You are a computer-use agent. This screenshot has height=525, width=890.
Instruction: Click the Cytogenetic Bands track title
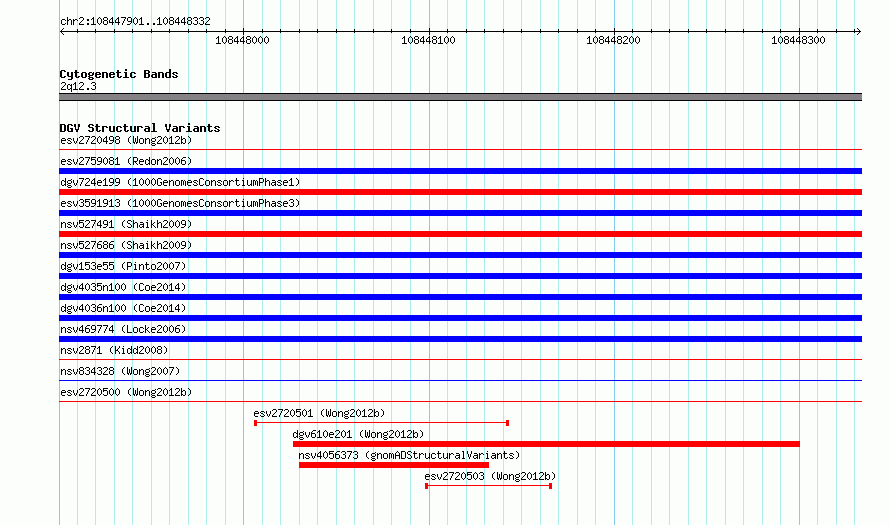119,74
